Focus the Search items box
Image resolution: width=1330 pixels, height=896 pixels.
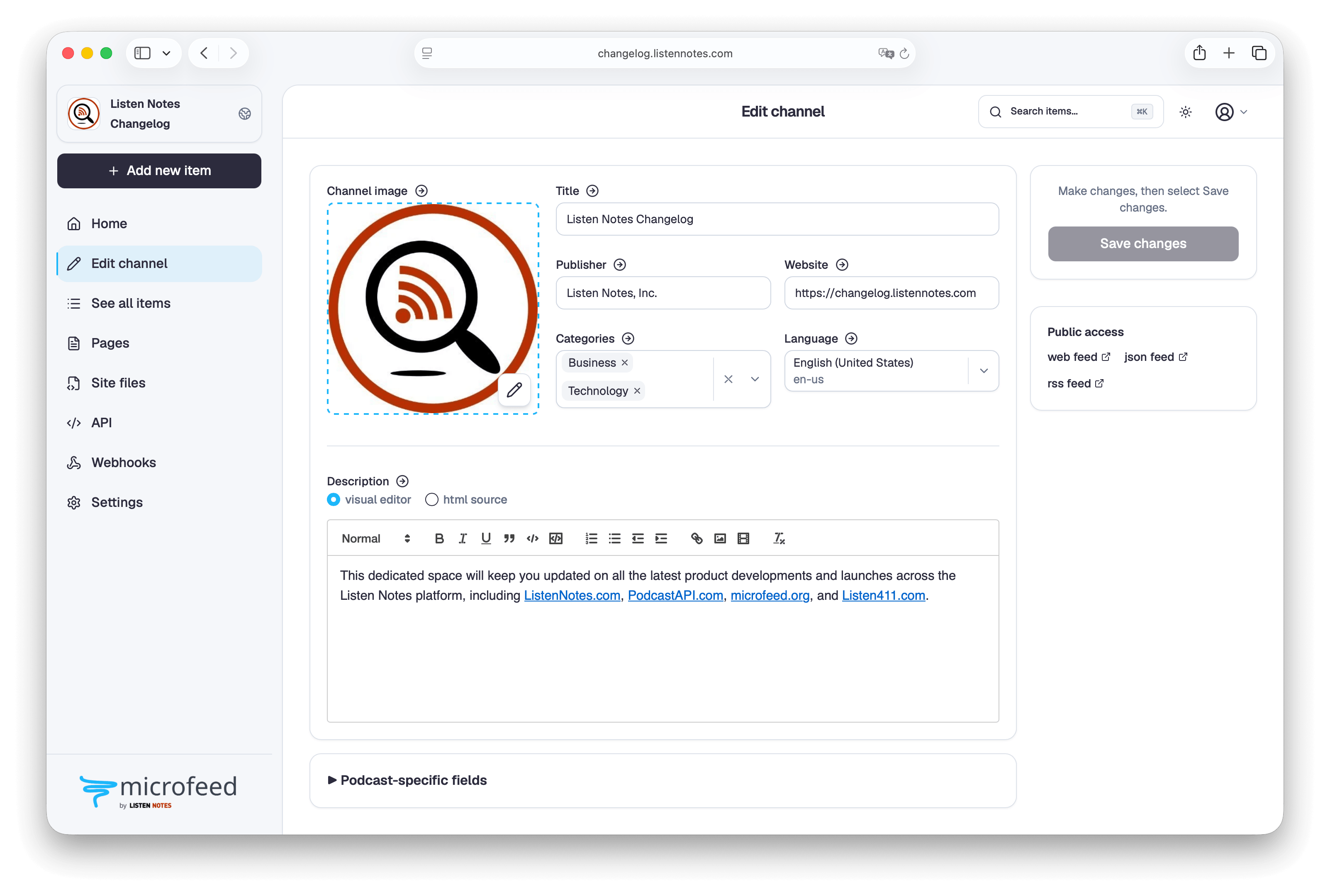click(x=1070, y=112)
